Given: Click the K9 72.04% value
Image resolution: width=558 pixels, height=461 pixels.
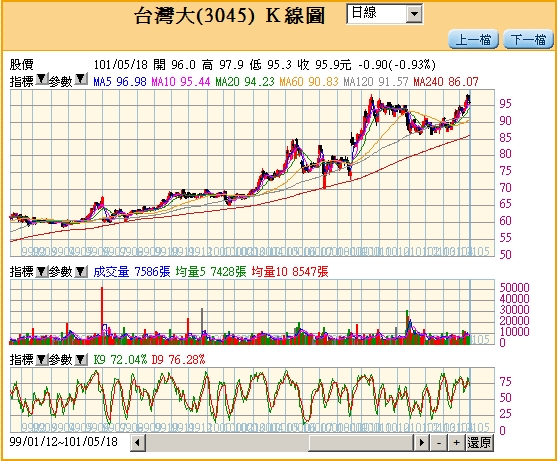Looking at the screenshot, I should (x=120, y=360).
